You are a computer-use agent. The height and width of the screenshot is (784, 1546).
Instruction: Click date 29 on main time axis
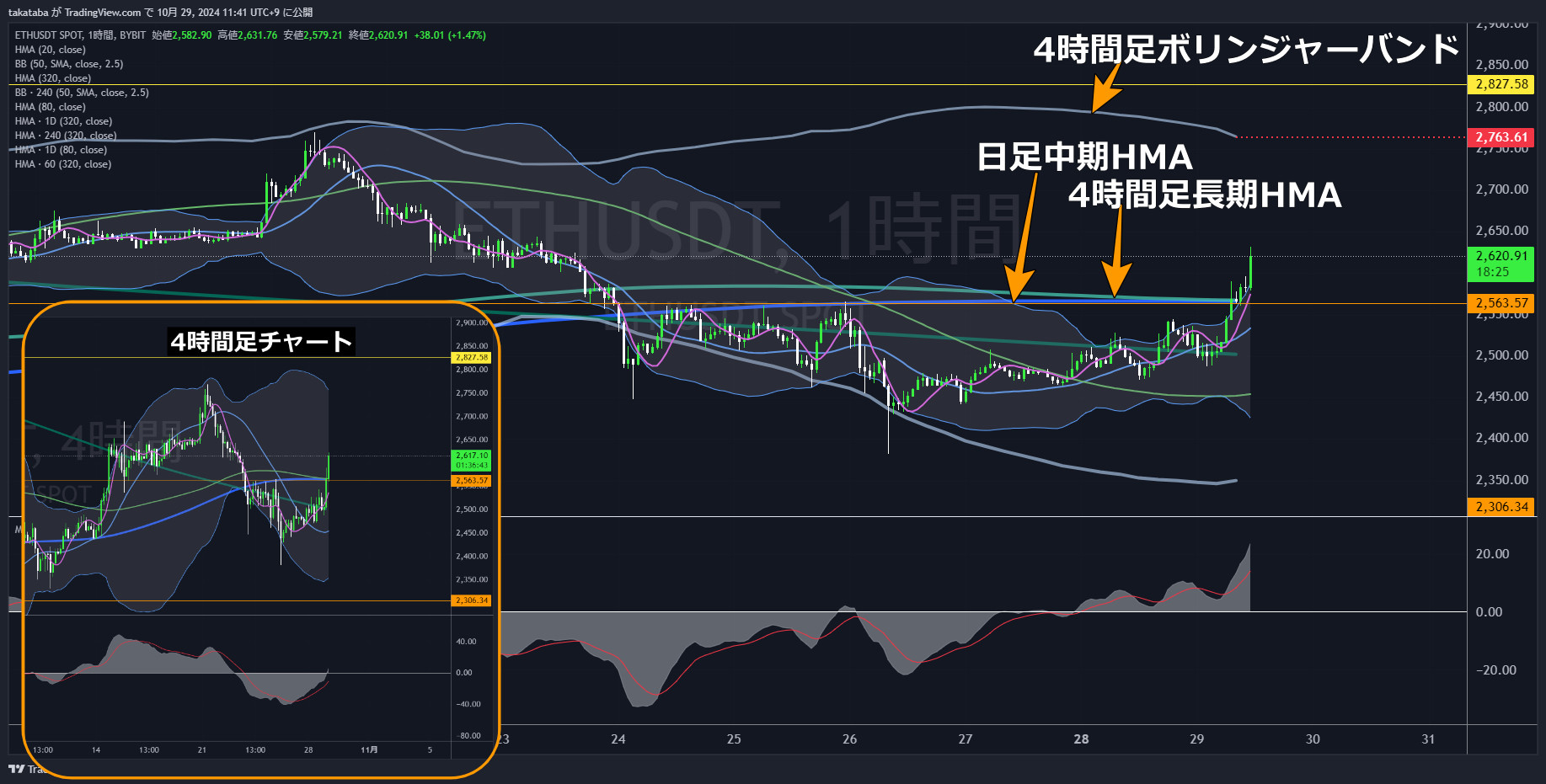pos(1197,739)
